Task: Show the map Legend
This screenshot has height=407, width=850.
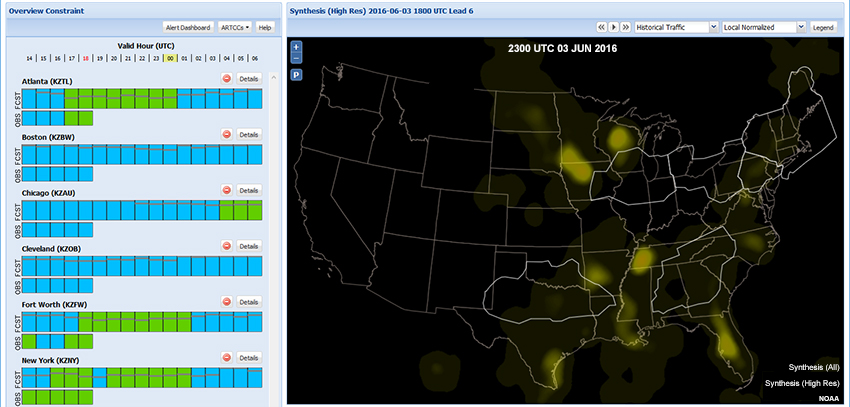Action: tap(823, 27)
